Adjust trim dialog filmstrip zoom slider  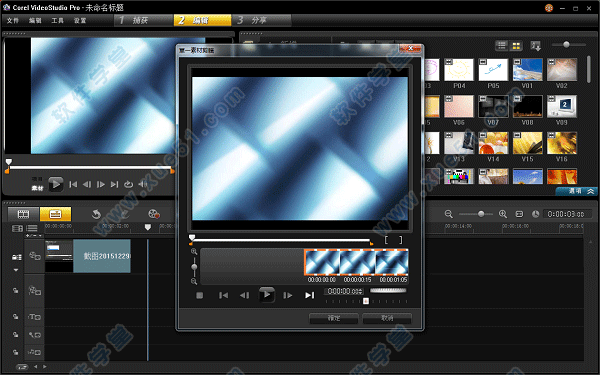click(194, 267)
